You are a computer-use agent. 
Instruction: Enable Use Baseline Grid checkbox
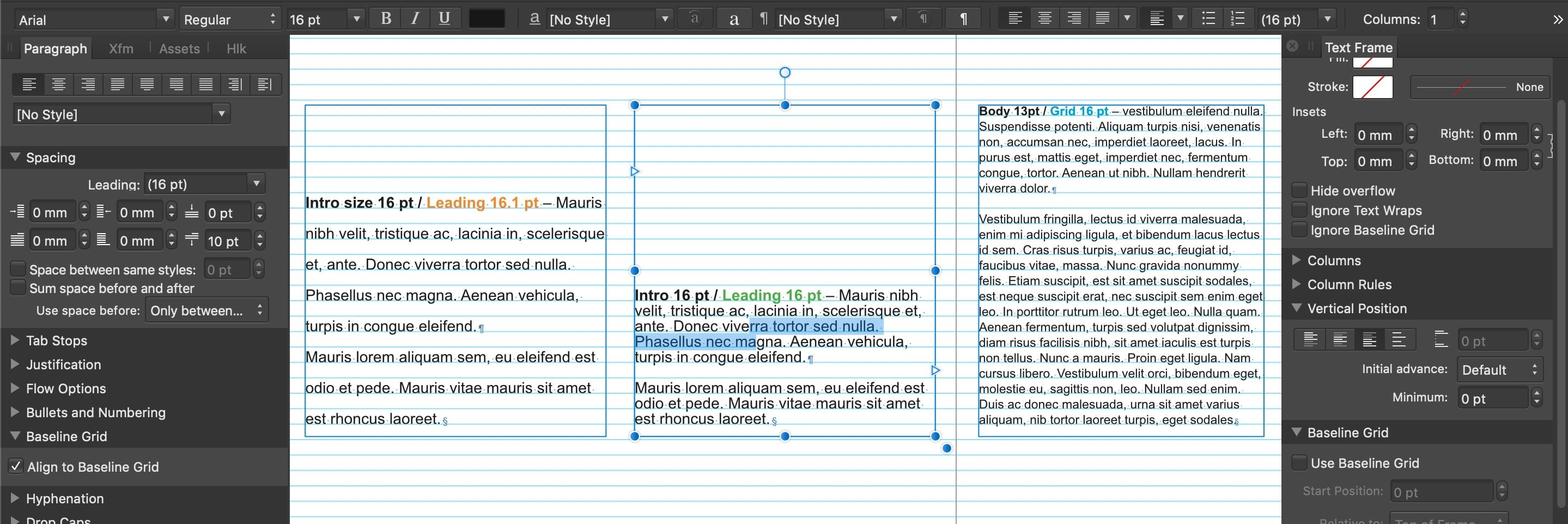click(x=1299, y=462)
